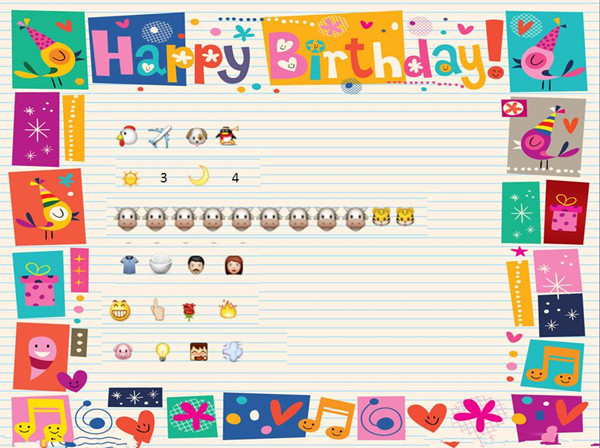This screenshot has height=448, width=600.
Task: Click the grinning yellow face emoji
Action: click(x=120, y=310)
